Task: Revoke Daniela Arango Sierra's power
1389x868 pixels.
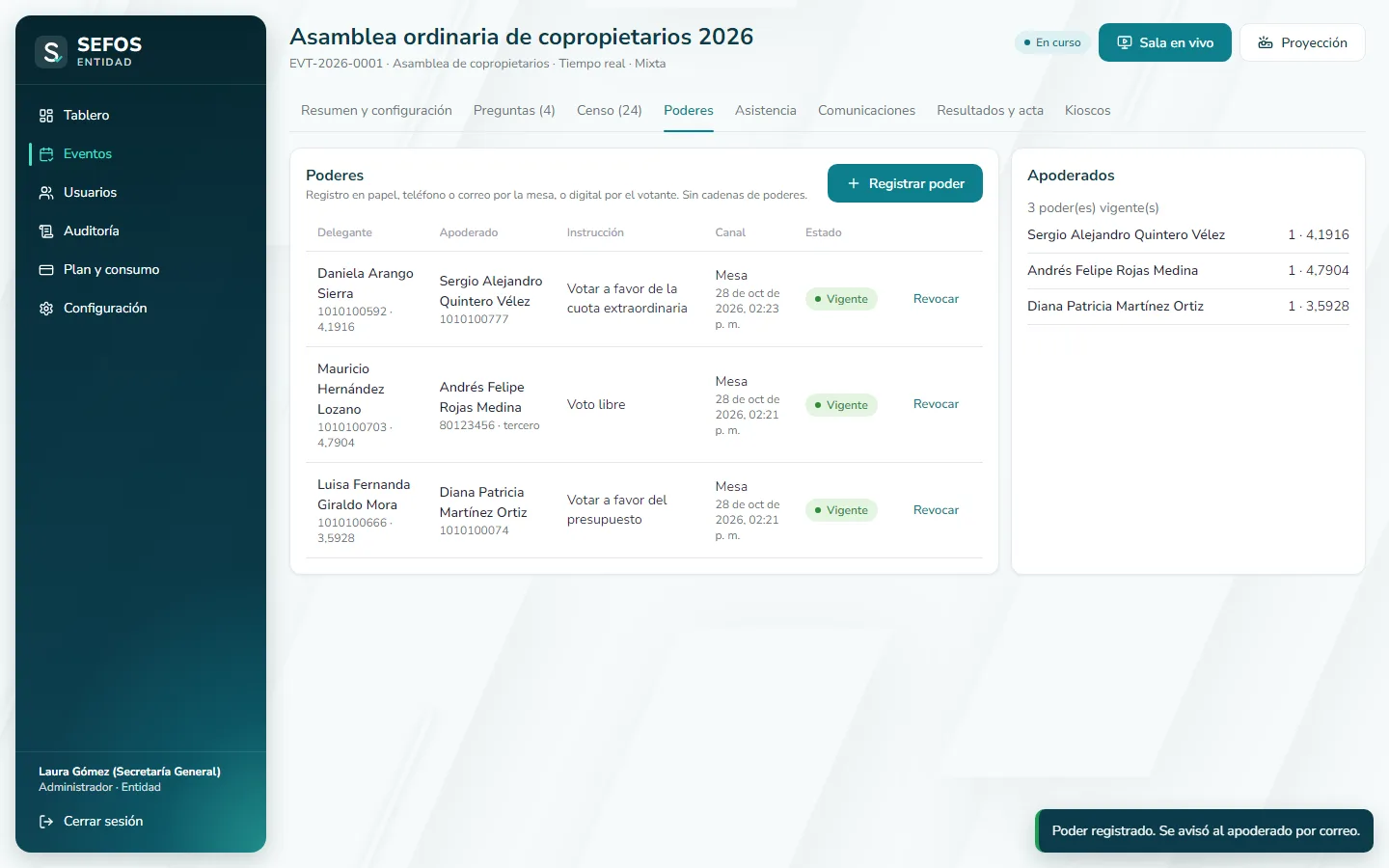Action: point(936,299)
